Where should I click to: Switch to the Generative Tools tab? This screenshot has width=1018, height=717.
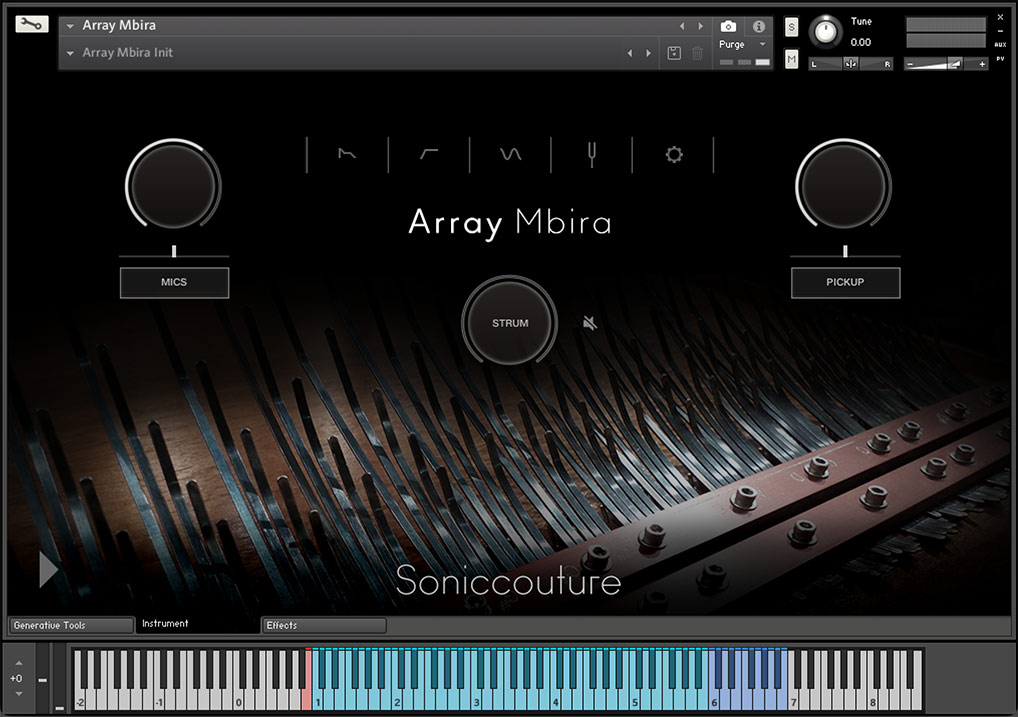70,625
